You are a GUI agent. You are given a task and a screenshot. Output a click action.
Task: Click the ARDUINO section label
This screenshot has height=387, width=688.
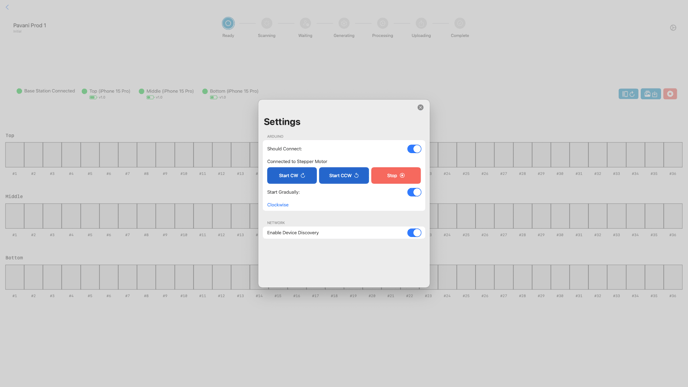click(x=275, y=136)
